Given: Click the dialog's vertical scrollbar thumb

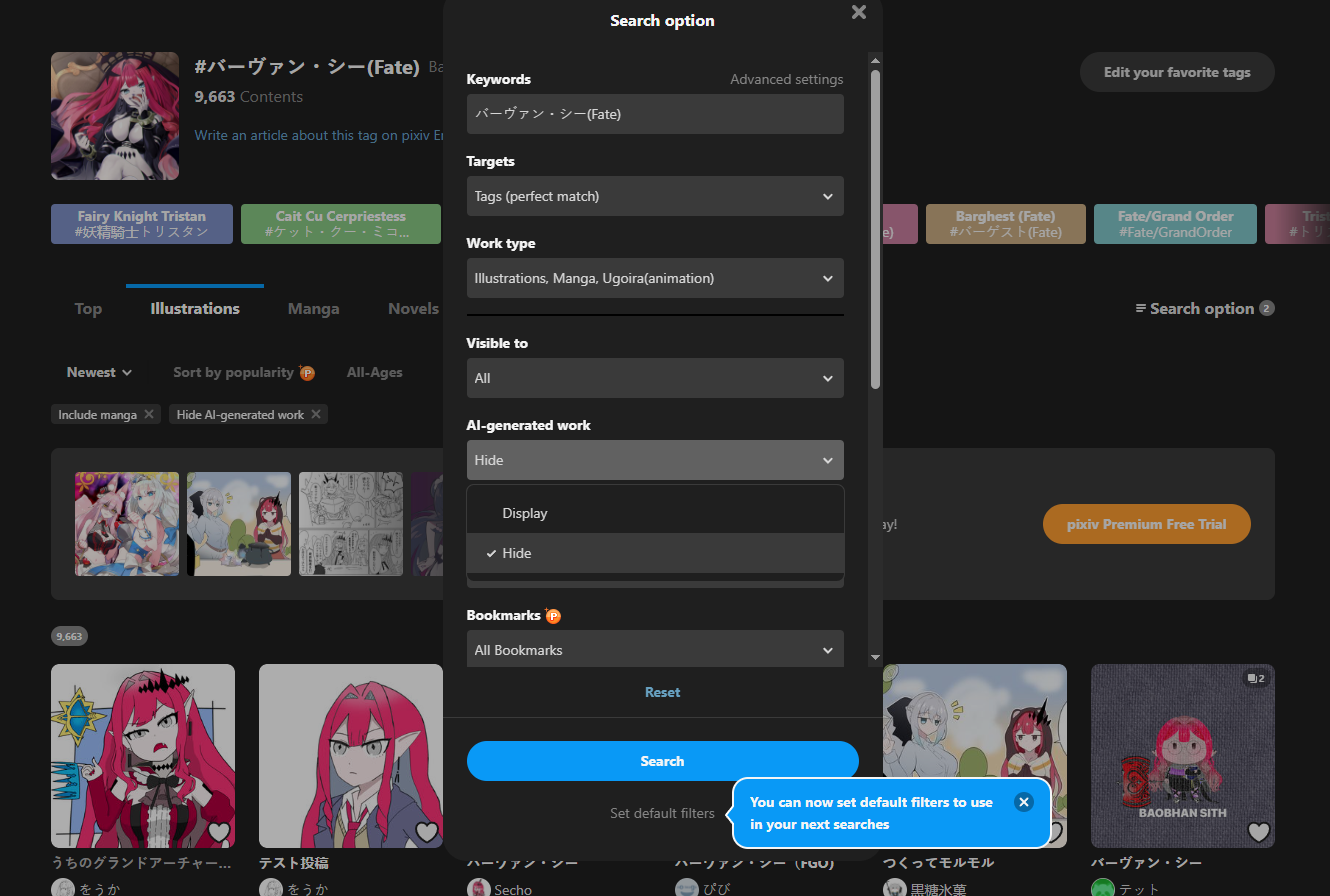Looking at the screenshot, I should 876,229.
